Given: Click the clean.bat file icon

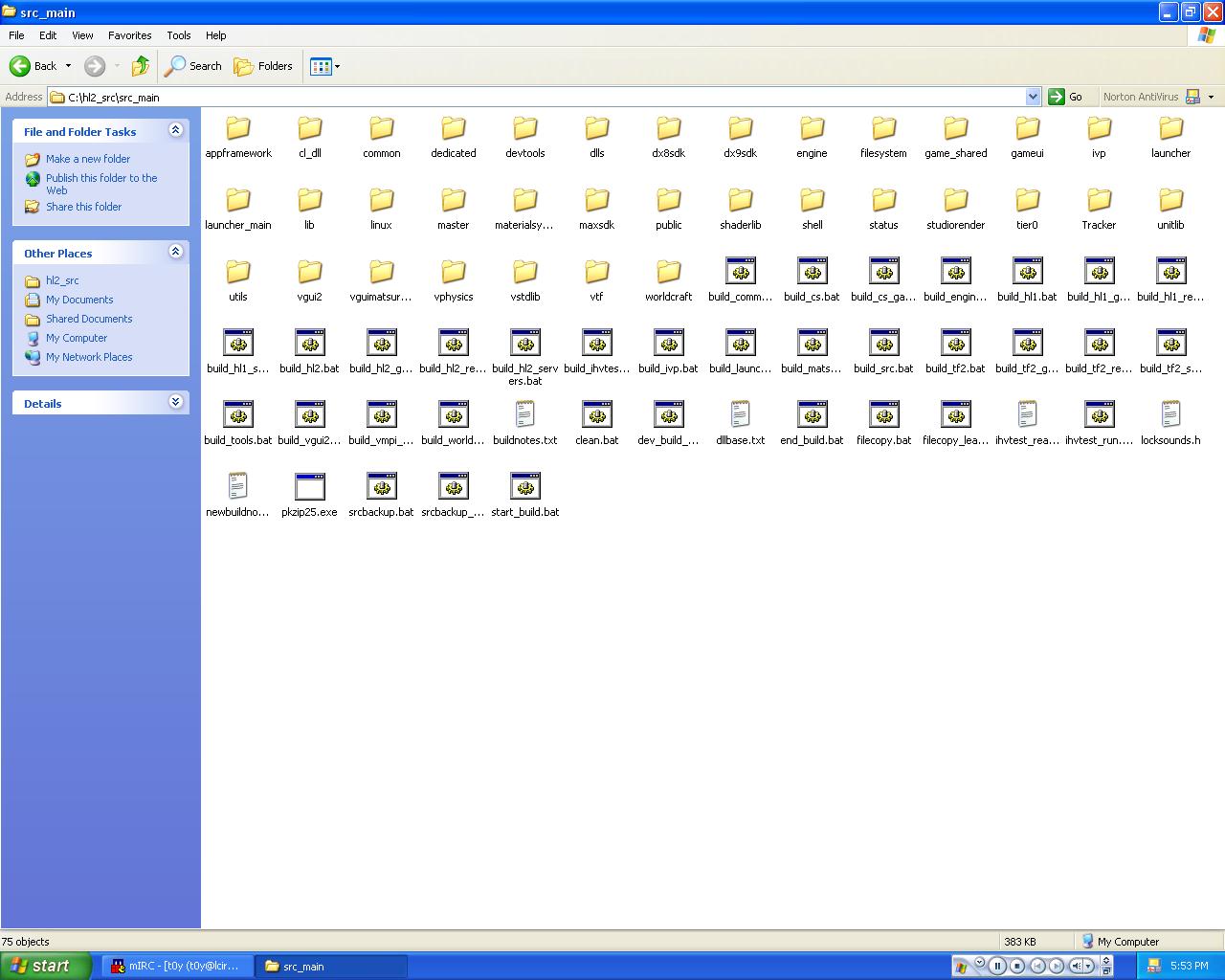Looking at the screenshot, I should pyautogui.click(x=596, y=415).
